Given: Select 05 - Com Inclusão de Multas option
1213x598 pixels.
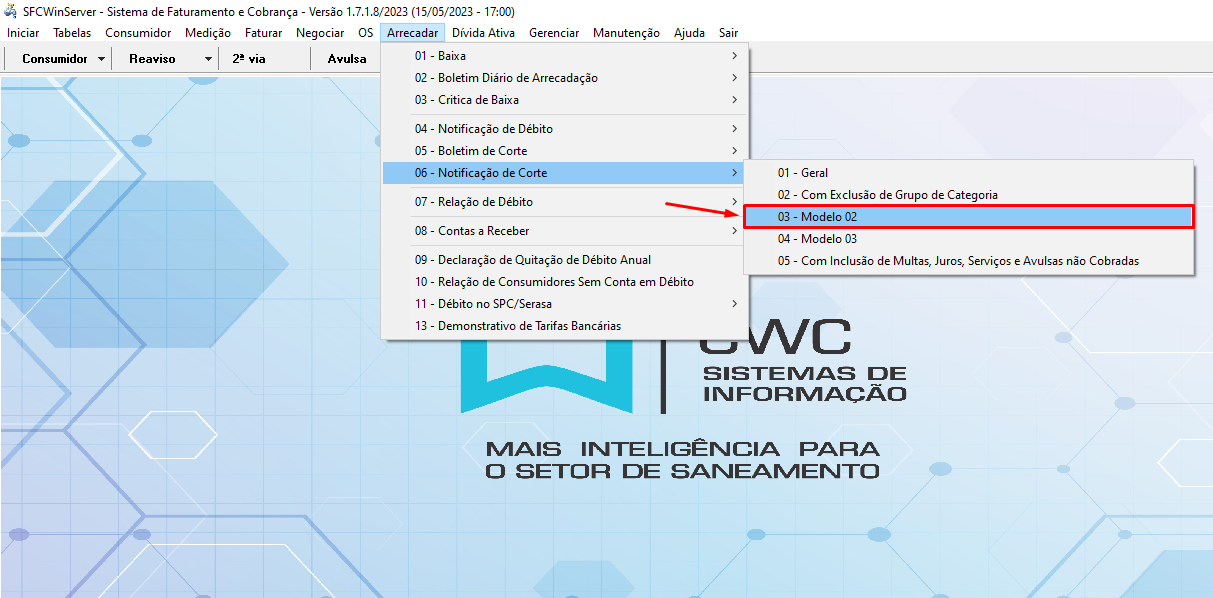Looking at the screenshot, I should [x=958, y=261].
